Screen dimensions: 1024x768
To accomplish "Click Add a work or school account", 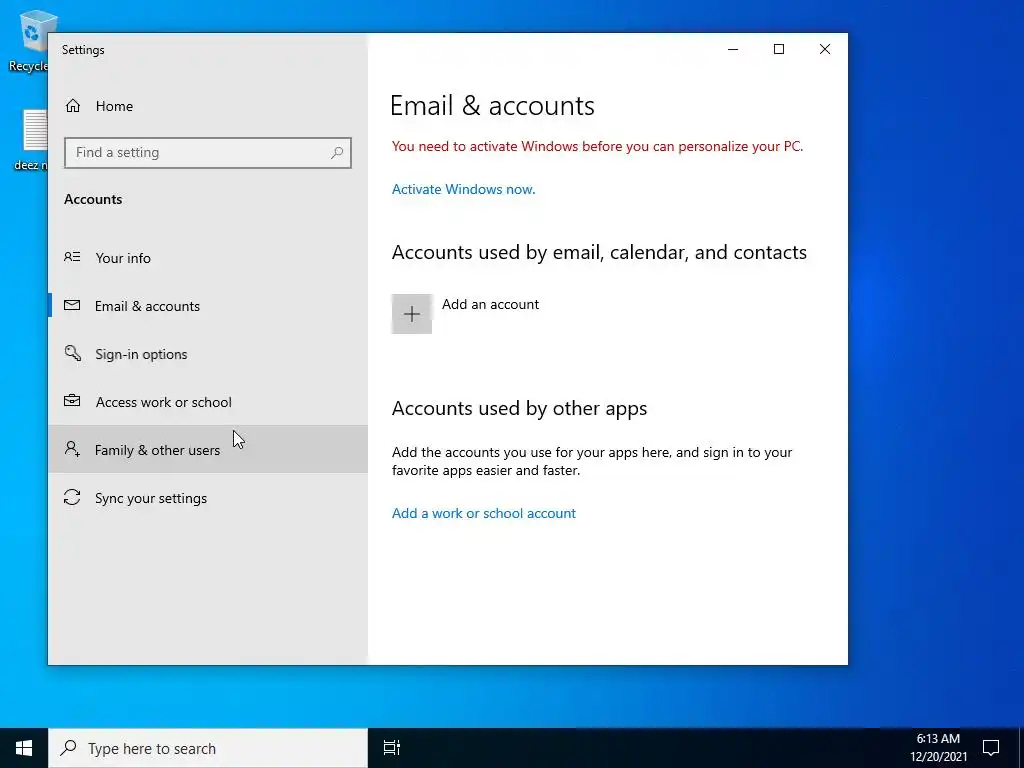I will [x=484, y=513].
